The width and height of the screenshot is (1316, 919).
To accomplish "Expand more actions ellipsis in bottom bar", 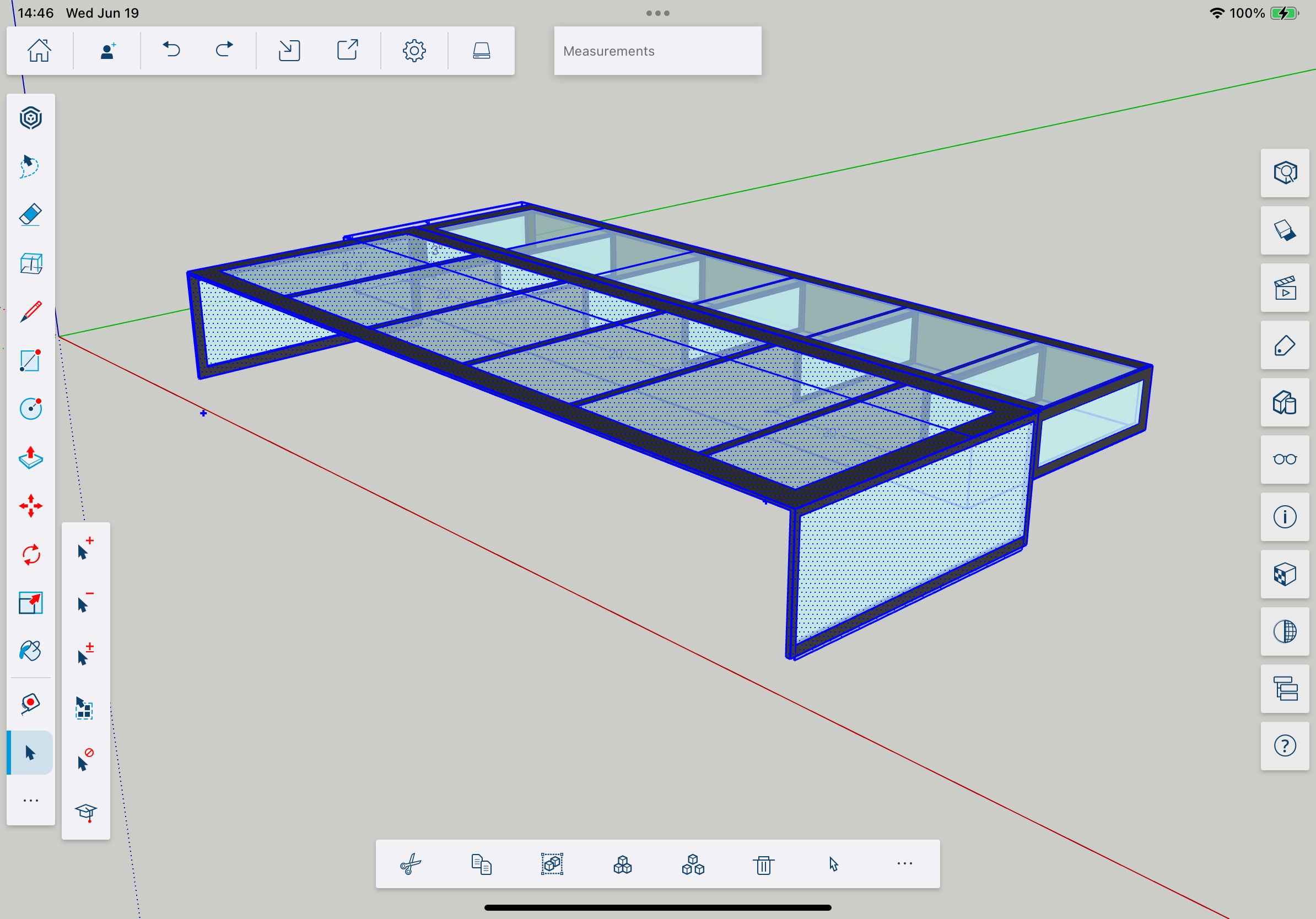I will coord(904,863).
